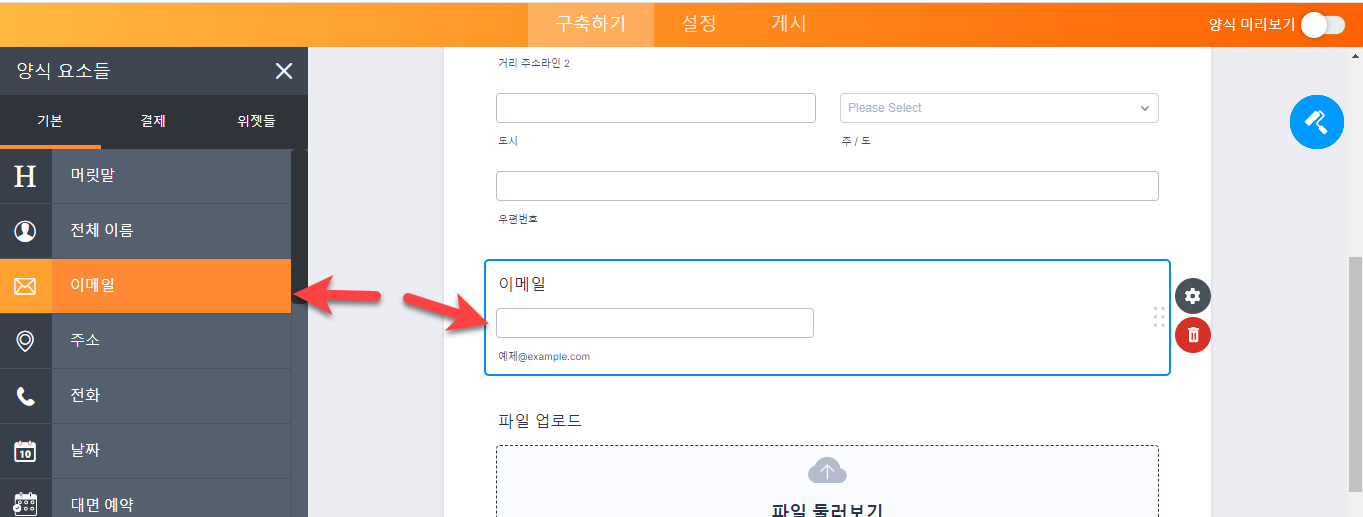Click the 주 / 도 sublabel

click(x=856, y=141)
